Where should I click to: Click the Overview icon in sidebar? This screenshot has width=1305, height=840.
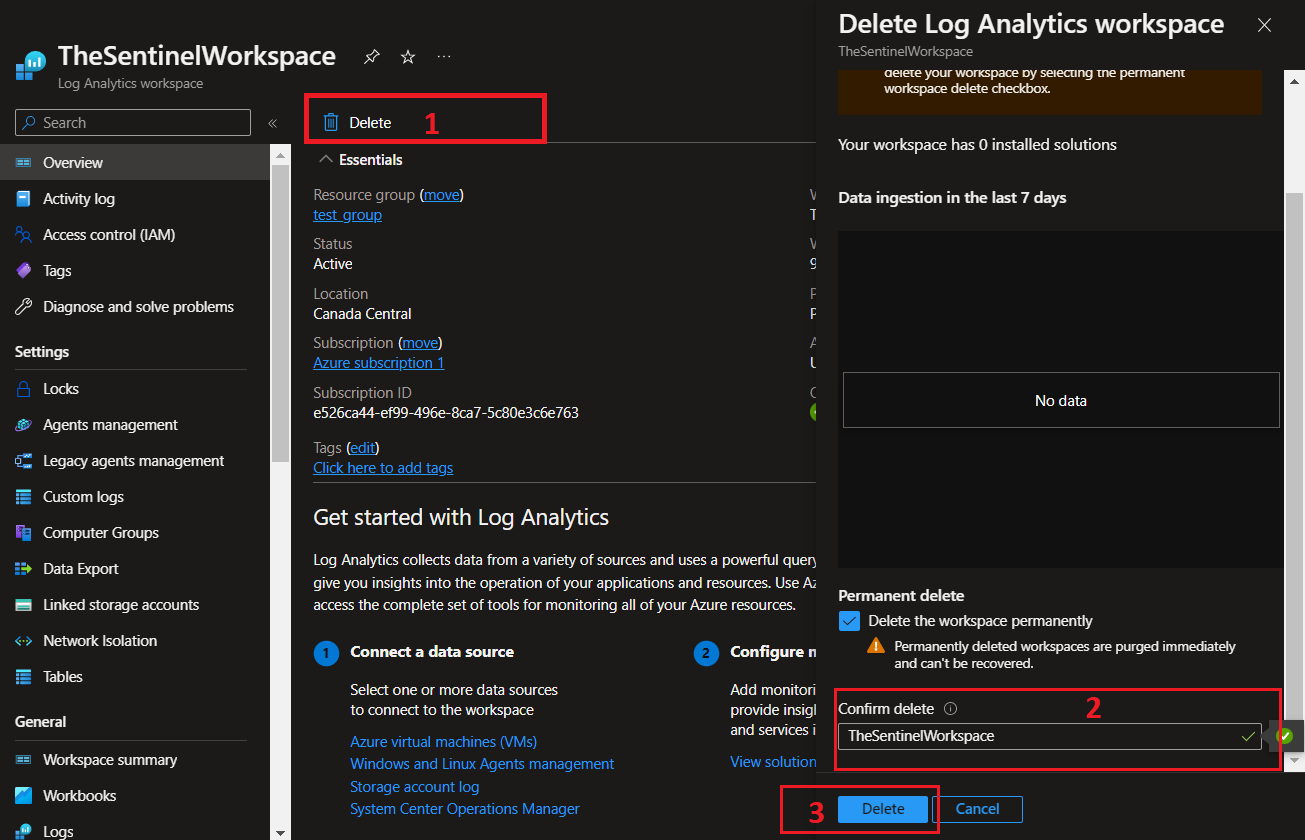pos(23,162)
